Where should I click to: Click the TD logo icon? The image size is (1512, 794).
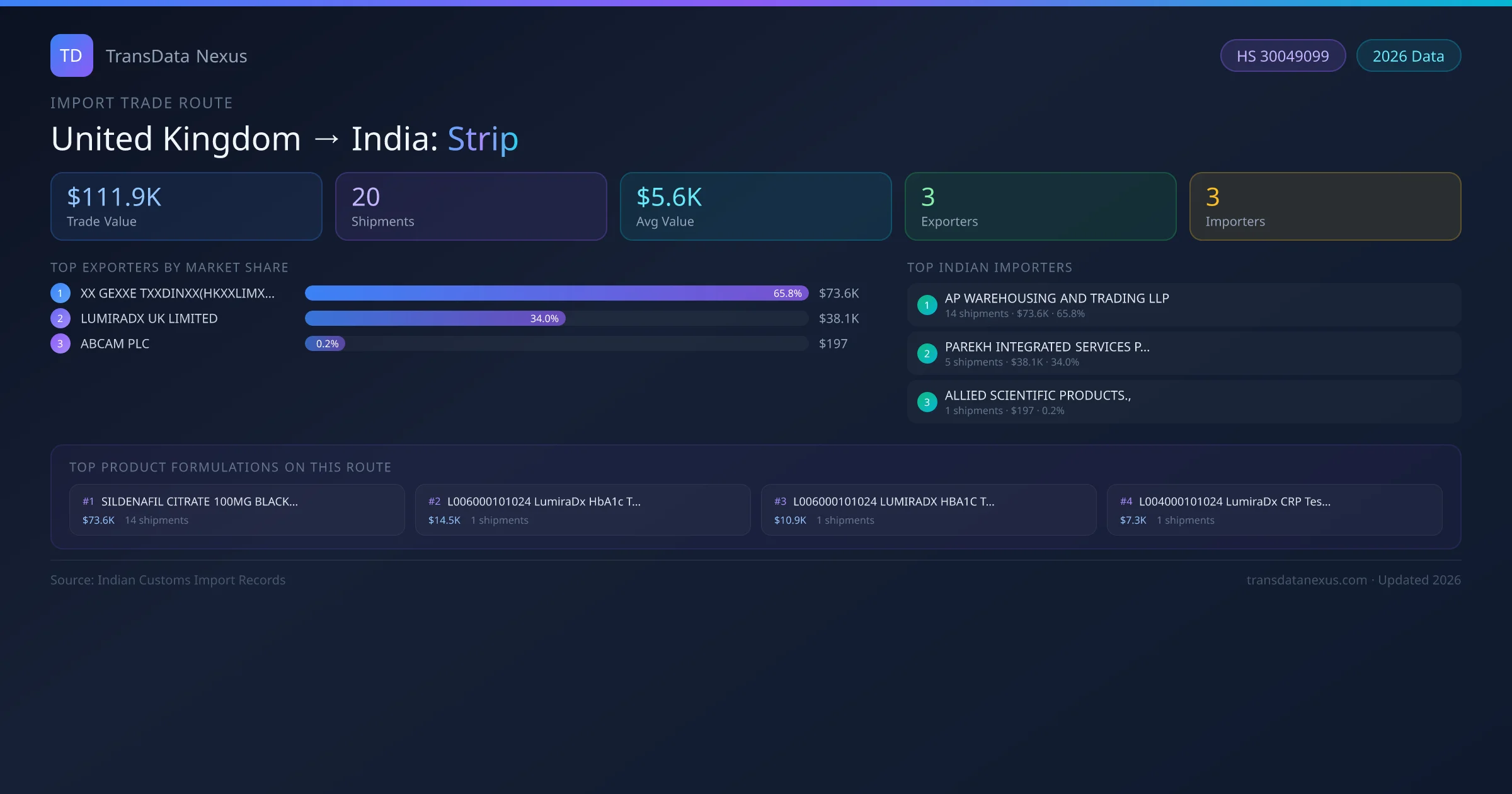71,55
